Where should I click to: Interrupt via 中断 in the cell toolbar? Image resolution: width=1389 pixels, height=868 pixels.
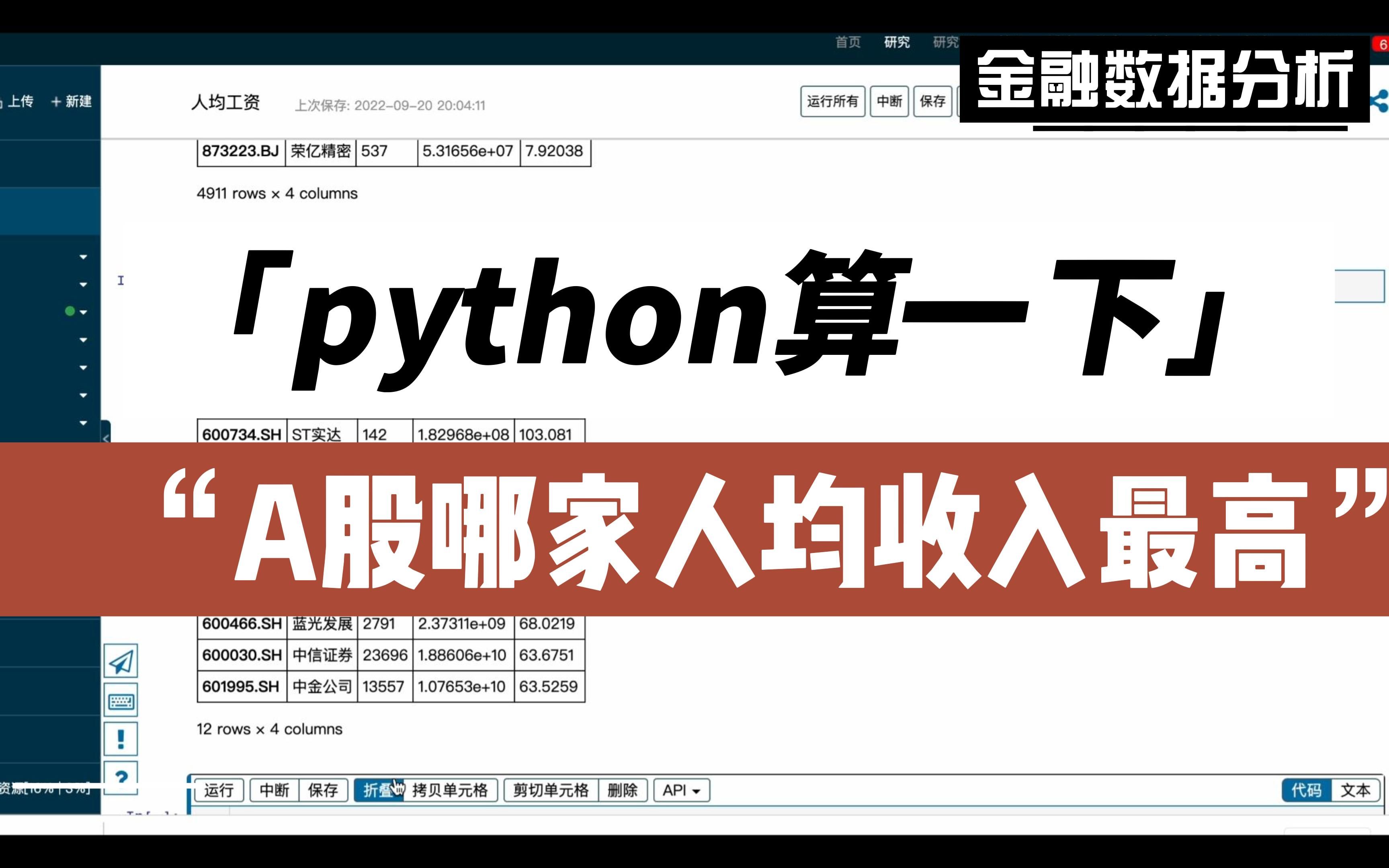tap(274, 790)
